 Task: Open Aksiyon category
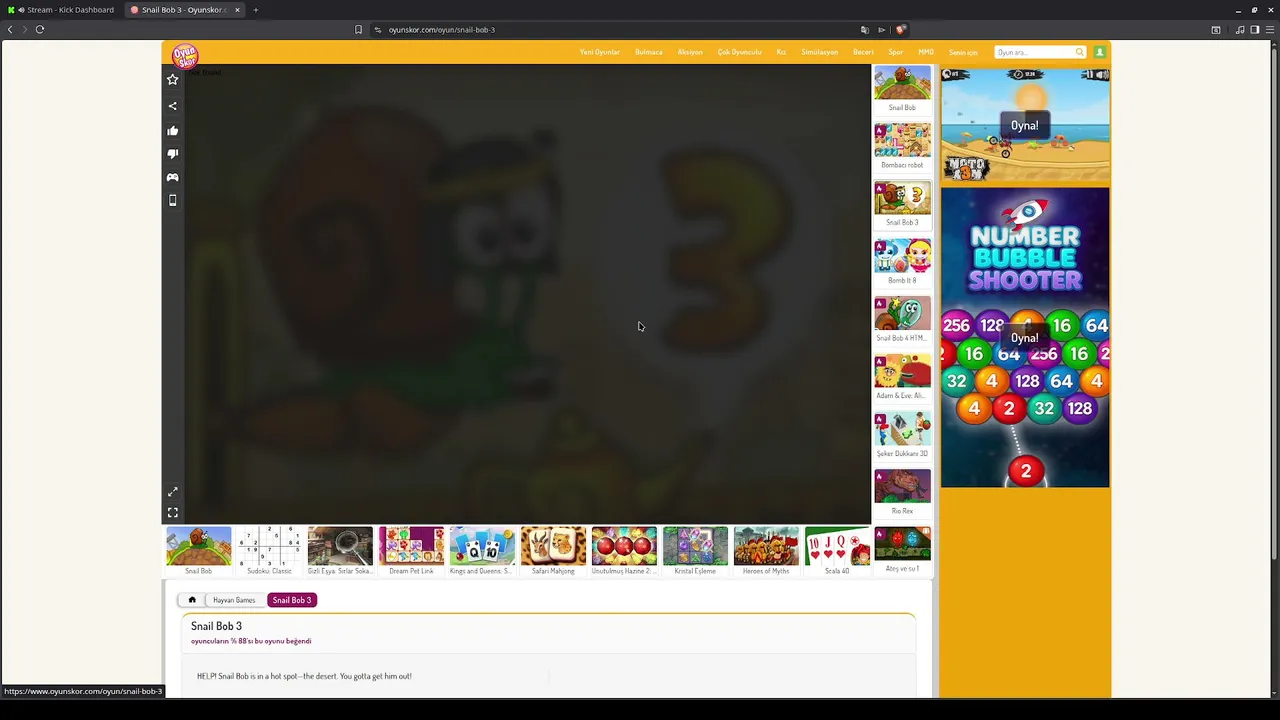coord(690,52)
